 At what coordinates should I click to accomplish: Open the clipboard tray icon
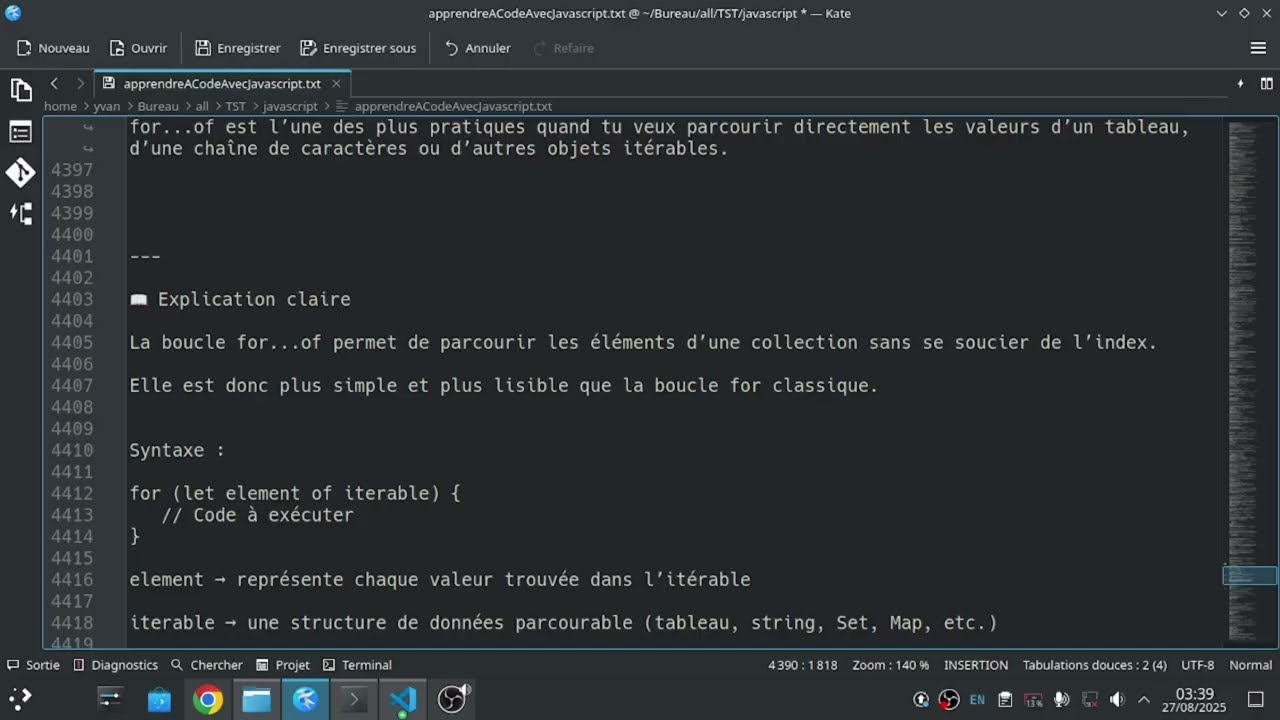pyautogui.click(x=1005, y=699)
